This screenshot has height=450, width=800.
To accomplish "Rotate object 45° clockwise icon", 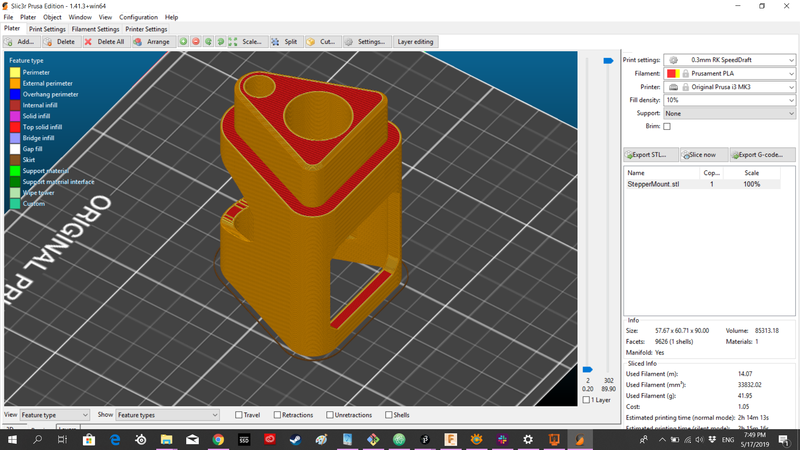I will point(221,42).
